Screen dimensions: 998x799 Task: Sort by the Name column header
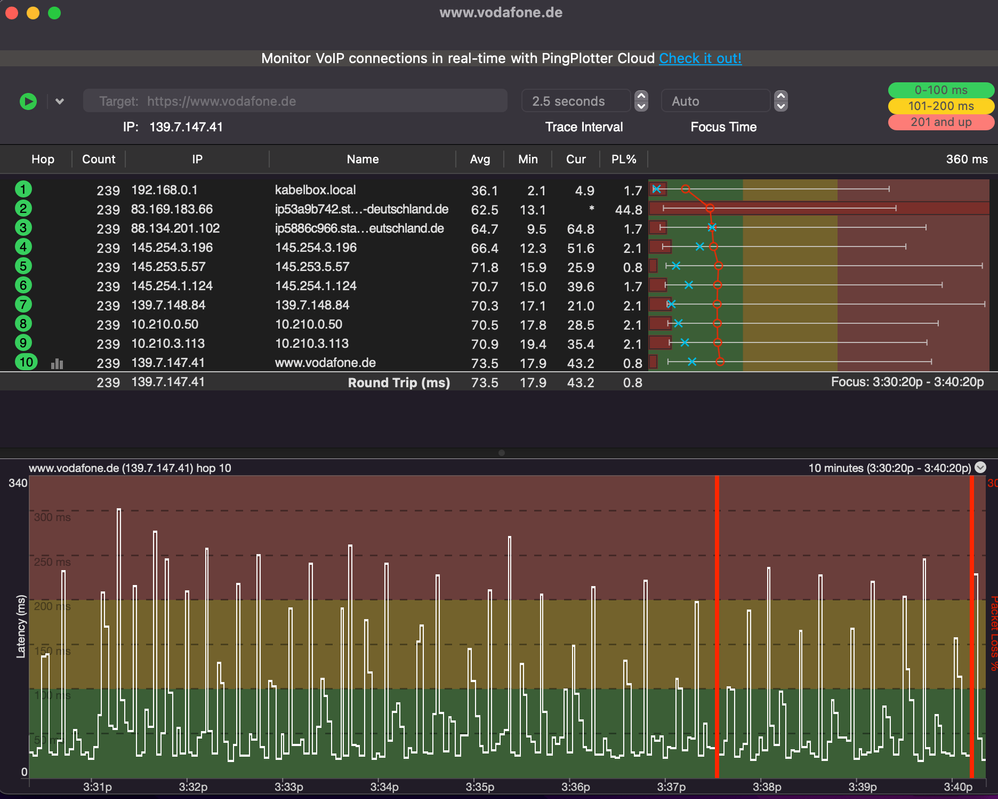point(363,159)
